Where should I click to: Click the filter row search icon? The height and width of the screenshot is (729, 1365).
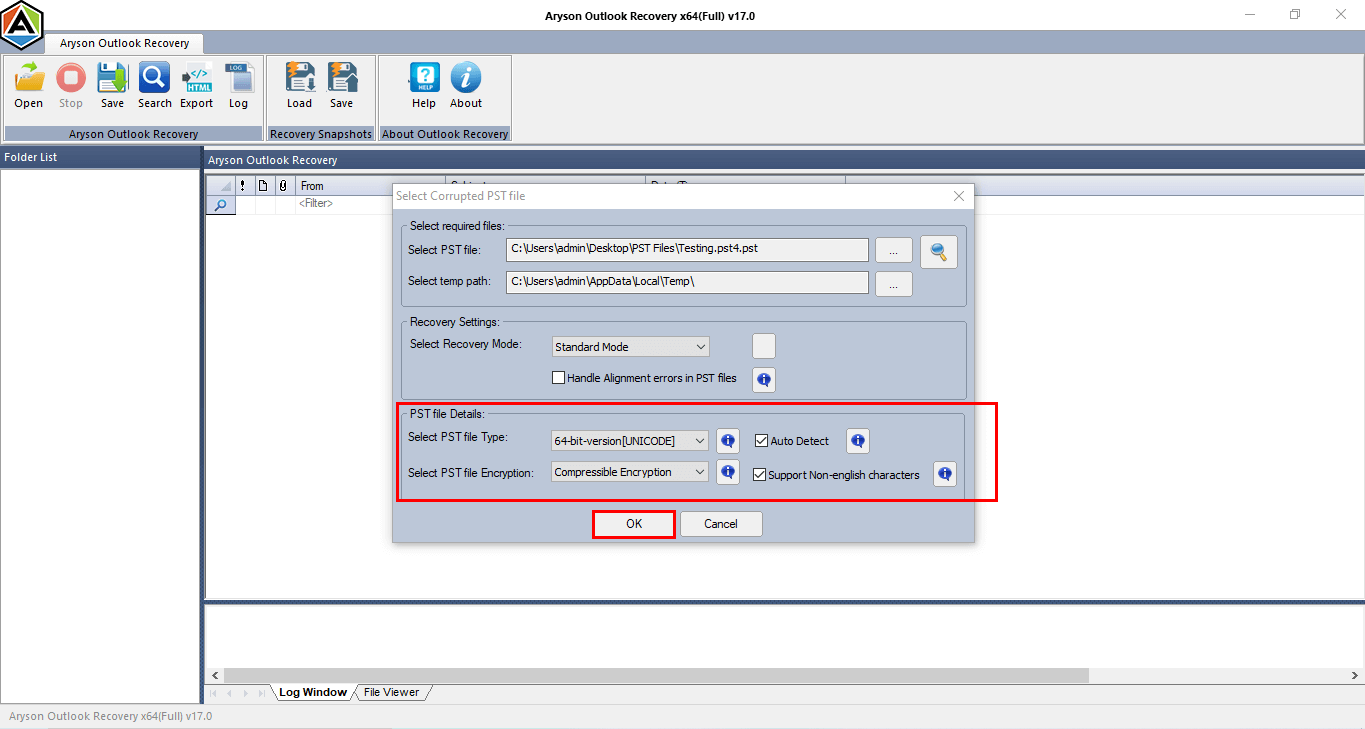click(x=220, y=204)
